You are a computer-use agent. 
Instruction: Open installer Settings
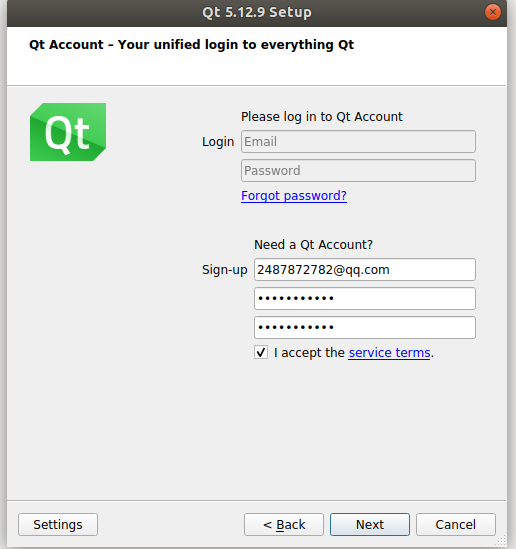(x=58, y=524)
